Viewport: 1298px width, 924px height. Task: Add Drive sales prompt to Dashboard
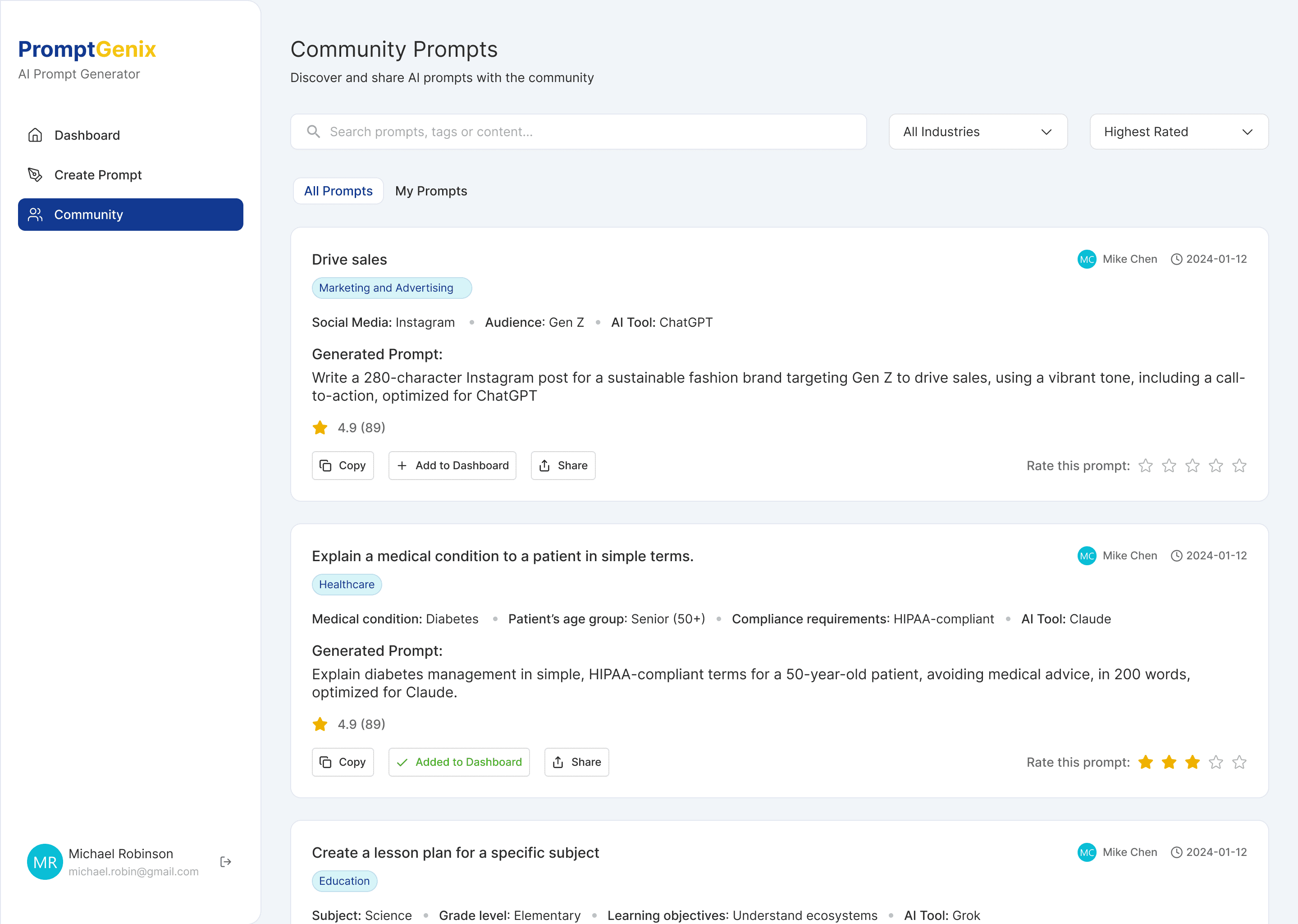click(452, 466)
